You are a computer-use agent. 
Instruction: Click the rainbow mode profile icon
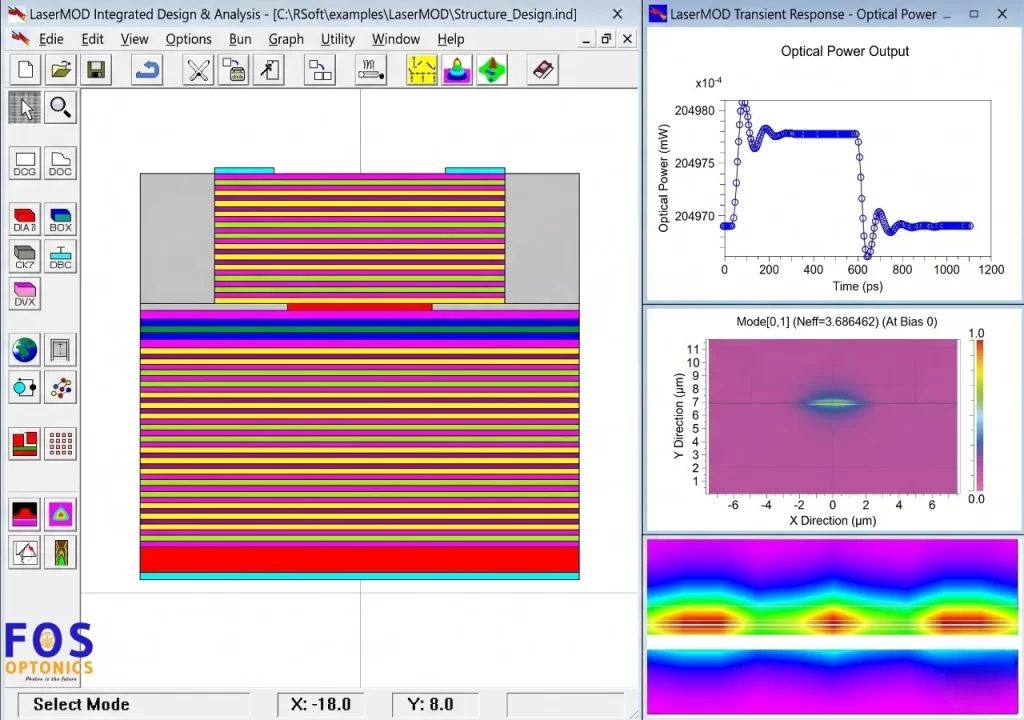coord(456,69)
